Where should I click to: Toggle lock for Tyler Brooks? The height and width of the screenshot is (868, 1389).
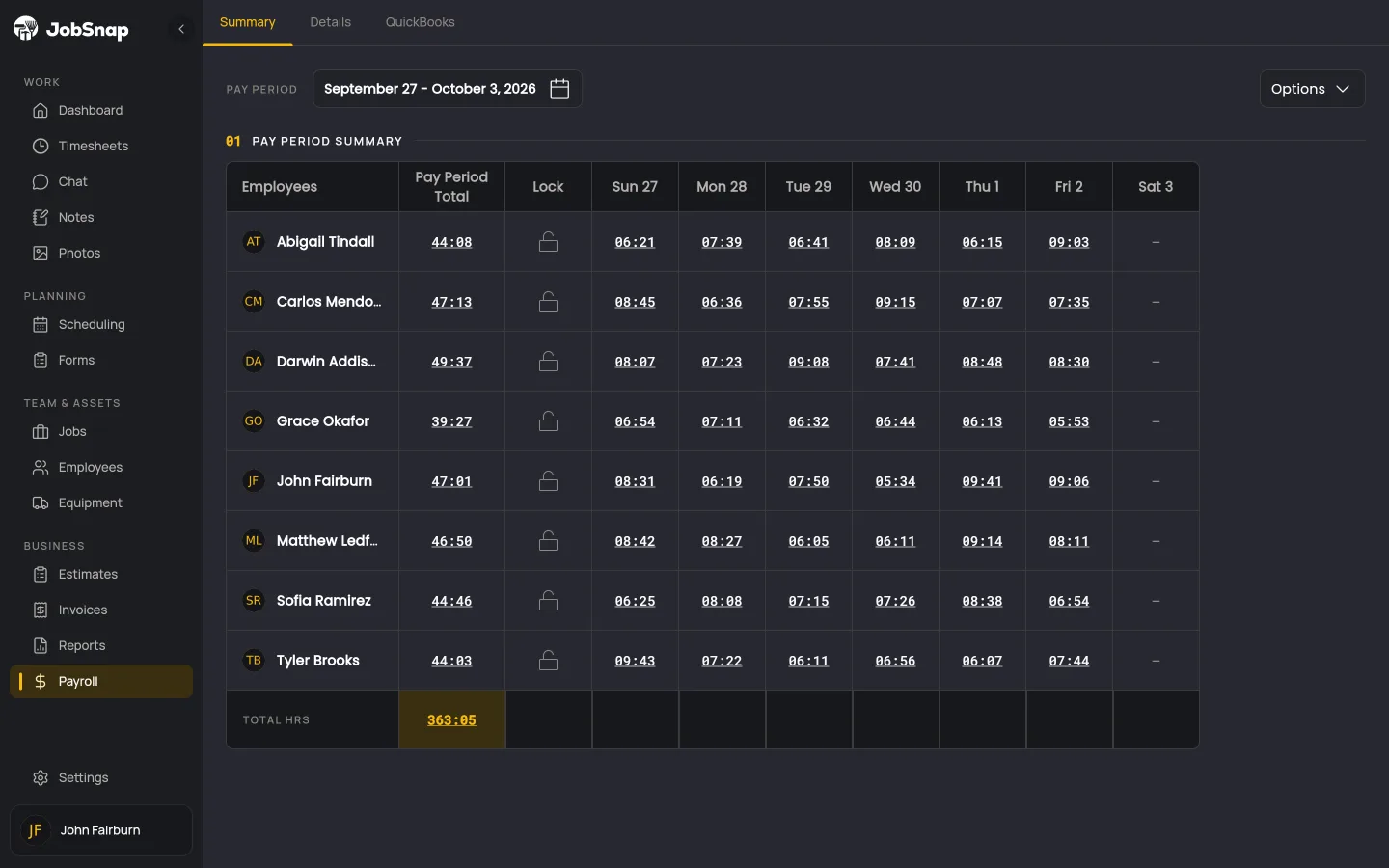pyautogui.click(x=548, y=661)
